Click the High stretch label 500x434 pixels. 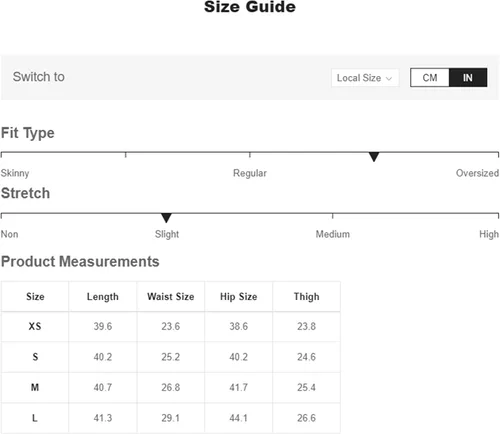coord(489,234)
